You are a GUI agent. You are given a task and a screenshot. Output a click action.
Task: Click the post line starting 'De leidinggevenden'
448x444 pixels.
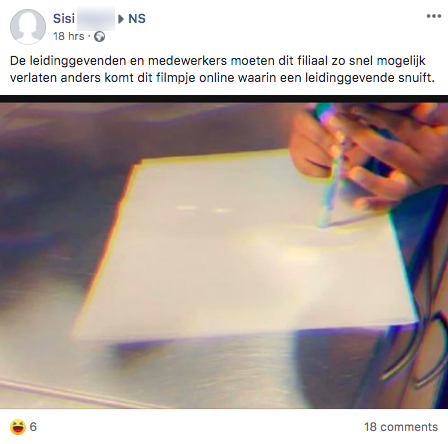(218, 61)
